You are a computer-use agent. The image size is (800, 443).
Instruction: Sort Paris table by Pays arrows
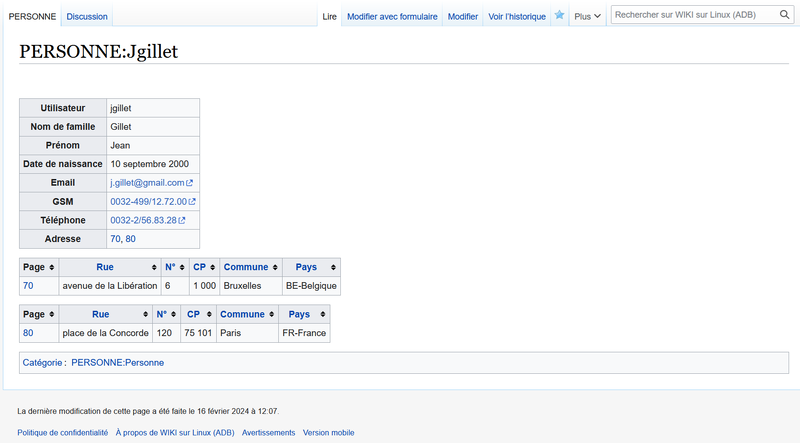point(322,314)
